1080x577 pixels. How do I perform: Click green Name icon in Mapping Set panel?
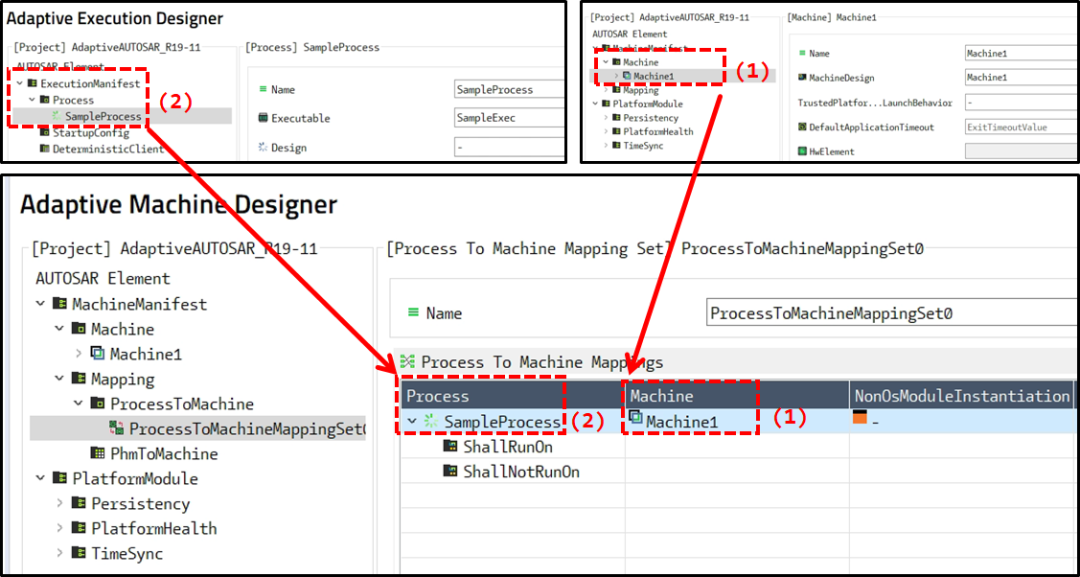click(413, 313)
